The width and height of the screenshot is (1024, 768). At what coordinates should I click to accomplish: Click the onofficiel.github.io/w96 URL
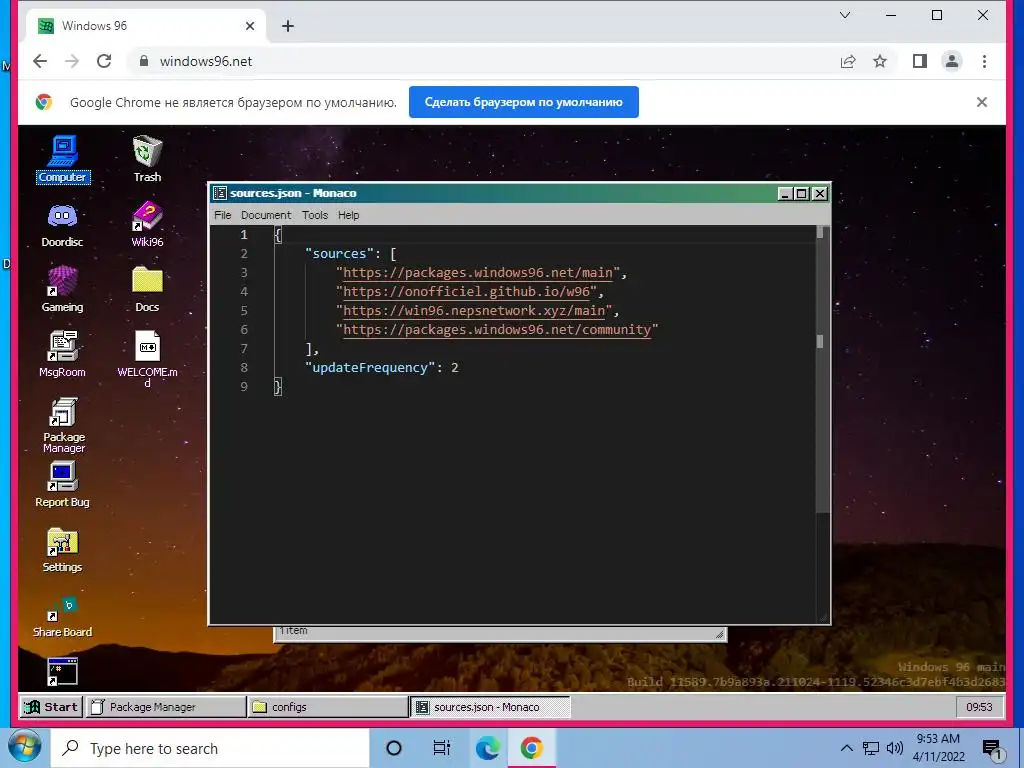(x=466, y=291)
